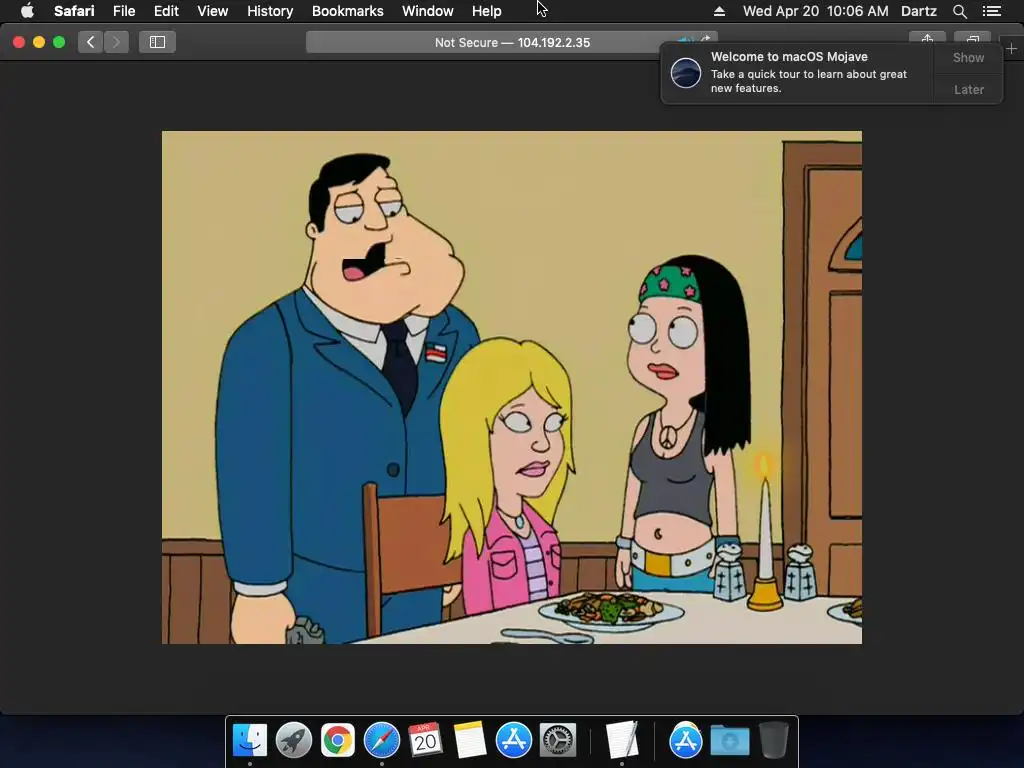Image resolution: width=1024 pixels, height=768 pixels.
Task: Open Finder from the Dock
Action: coord(250,740)
